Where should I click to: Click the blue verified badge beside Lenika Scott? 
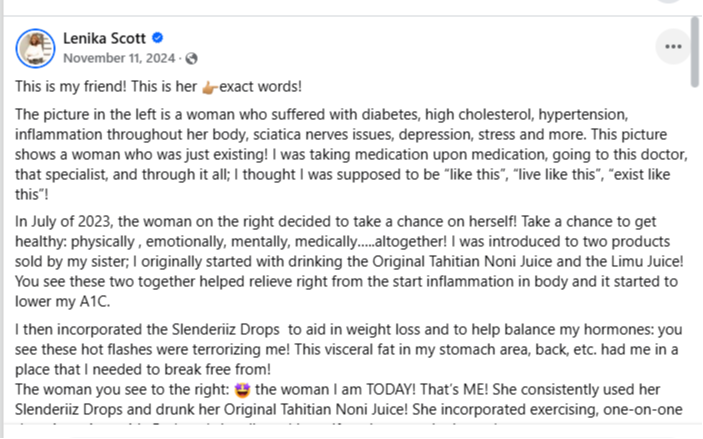tap(157, 38)
